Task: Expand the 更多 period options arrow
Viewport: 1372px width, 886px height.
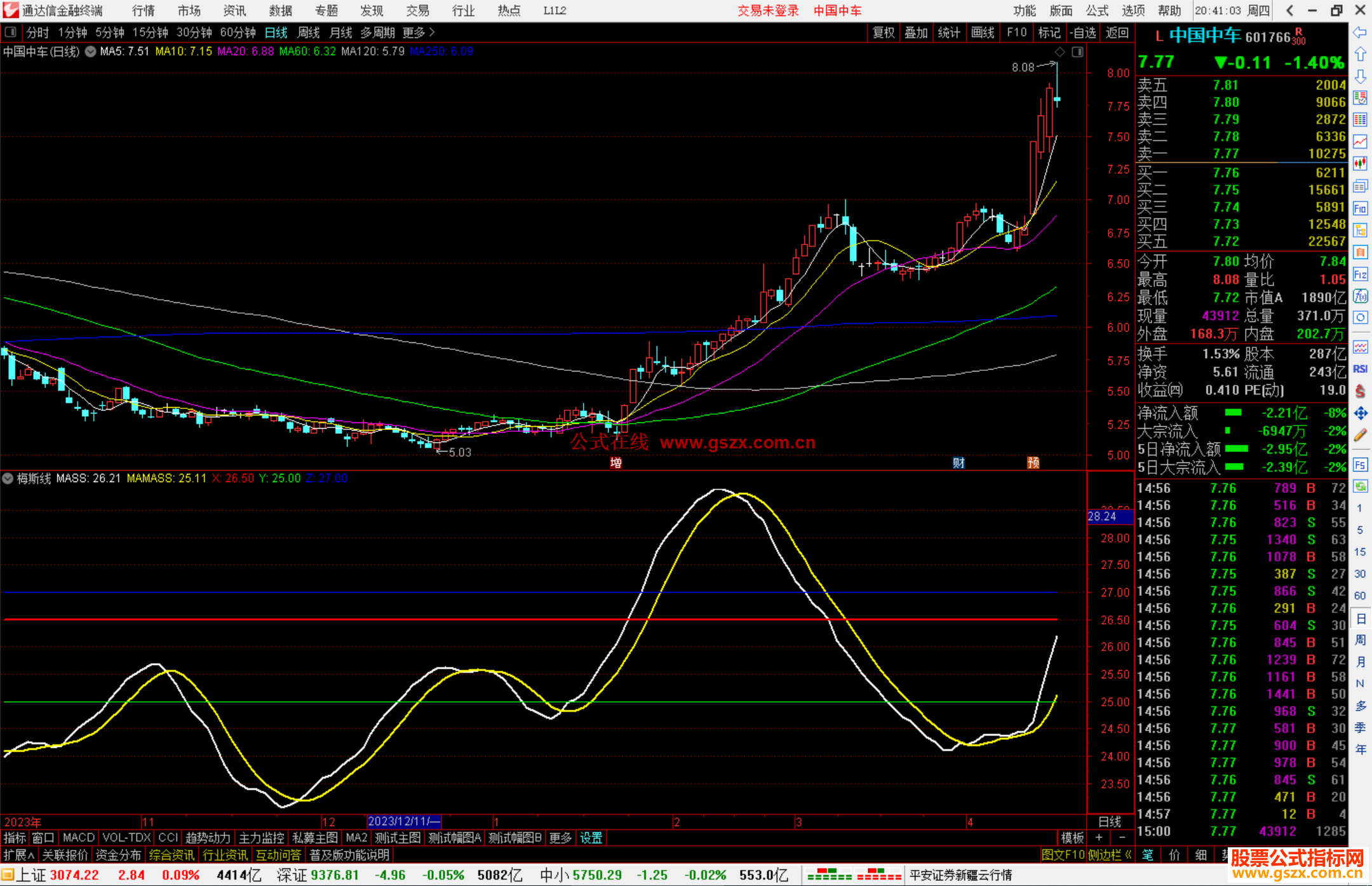Action: [x=432, y=32]
